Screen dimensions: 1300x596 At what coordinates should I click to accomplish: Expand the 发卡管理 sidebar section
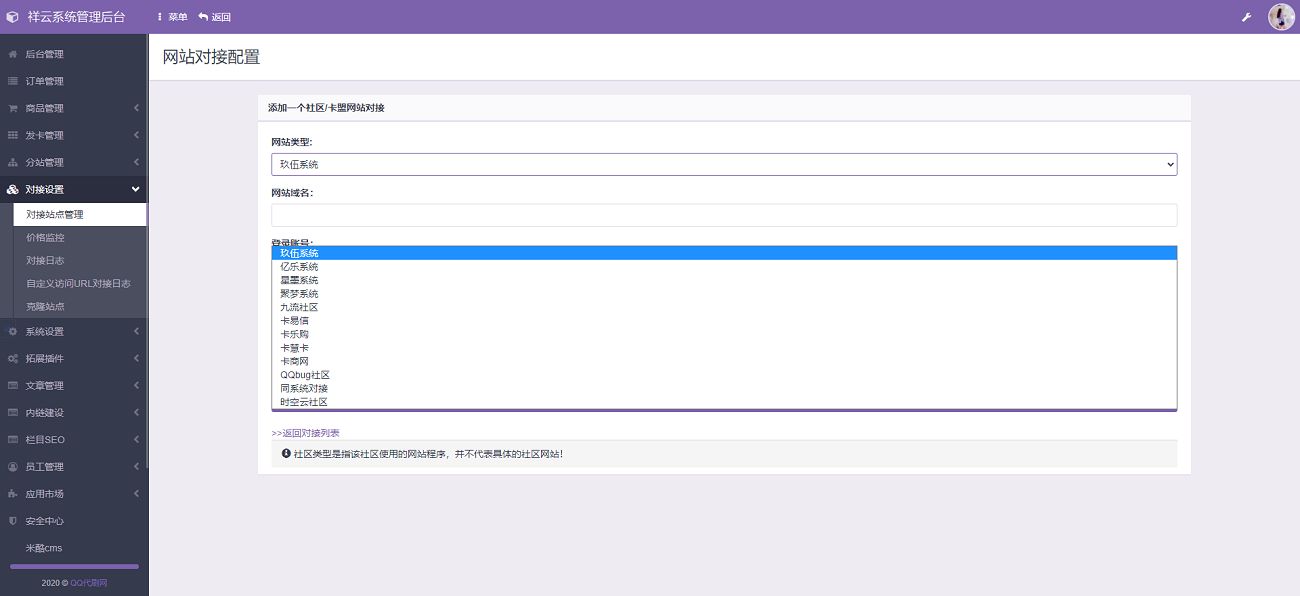[136, 135]
